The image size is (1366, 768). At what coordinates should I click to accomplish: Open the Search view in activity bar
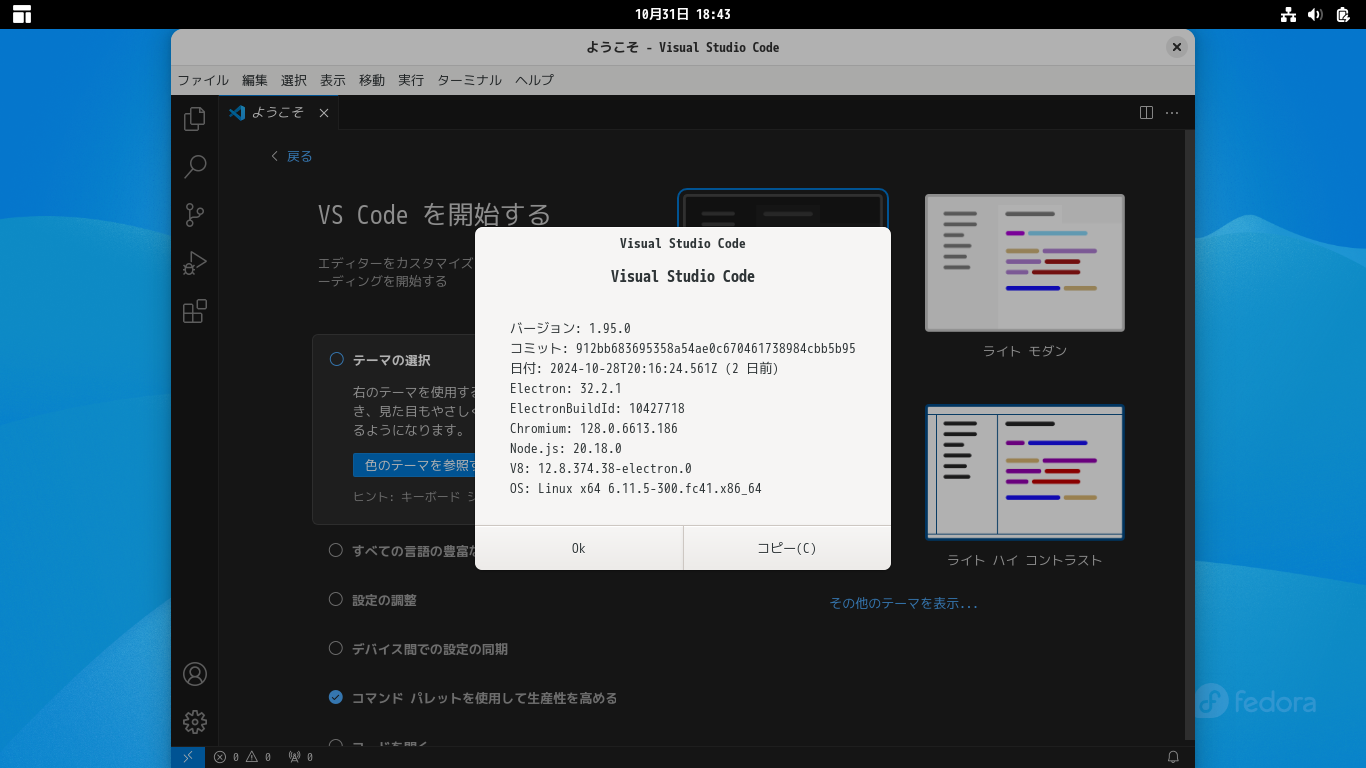pyautogui.click(x=195, y=167)
